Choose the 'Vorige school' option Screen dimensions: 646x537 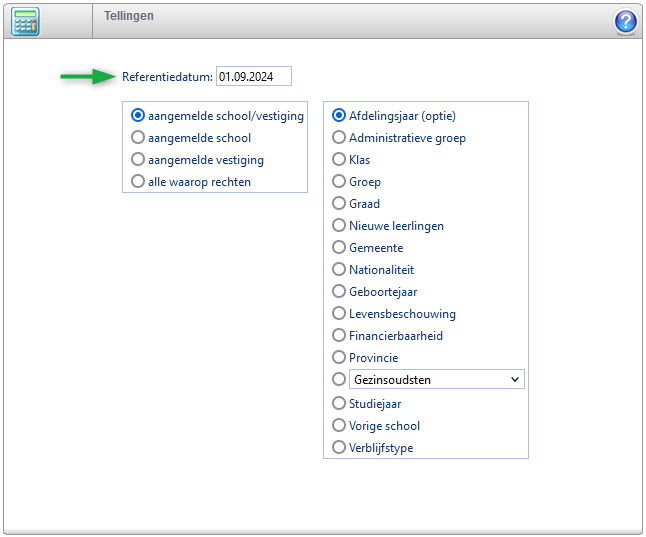340,426
